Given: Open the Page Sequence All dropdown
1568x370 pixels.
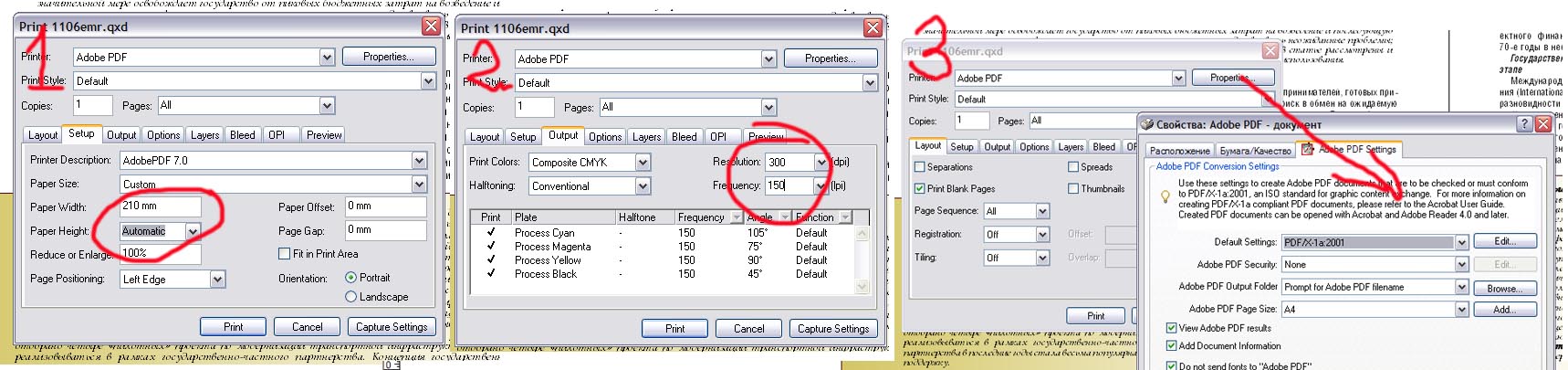Looking at the screenshot, I should [x=1042, y=212].
